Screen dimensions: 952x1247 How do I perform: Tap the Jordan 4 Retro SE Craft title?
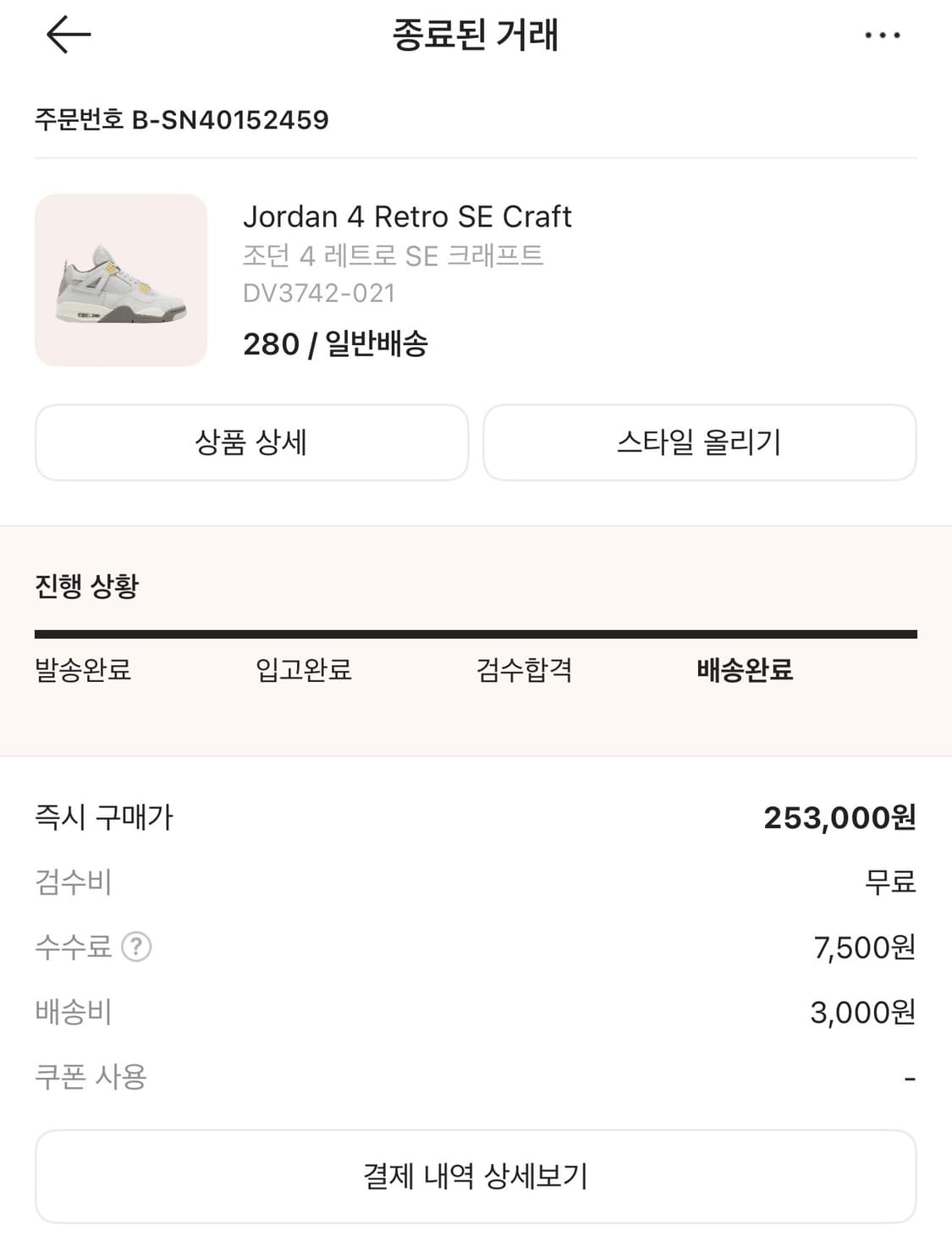point(407,217)
